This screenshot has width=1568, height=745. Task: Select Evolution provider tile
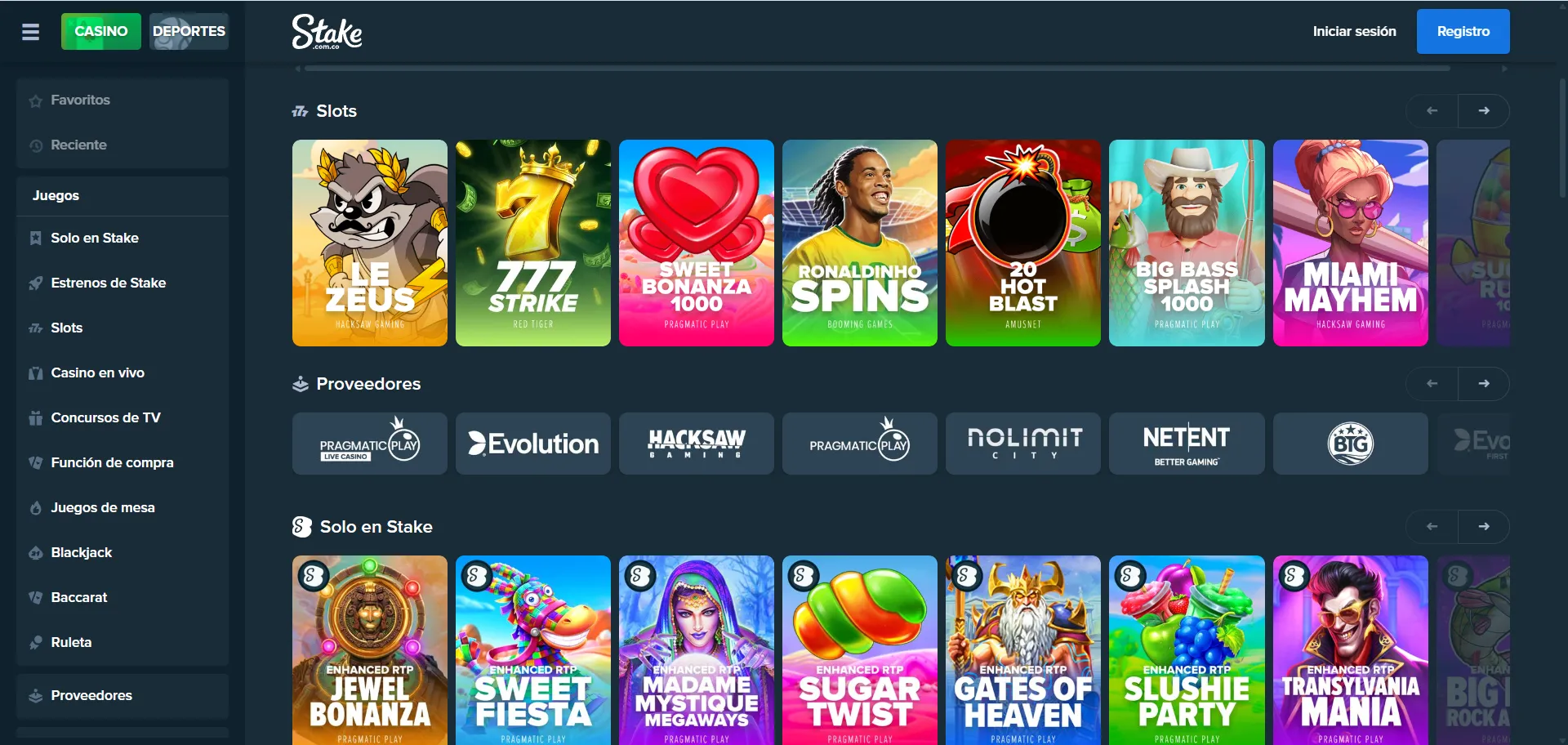533,444
